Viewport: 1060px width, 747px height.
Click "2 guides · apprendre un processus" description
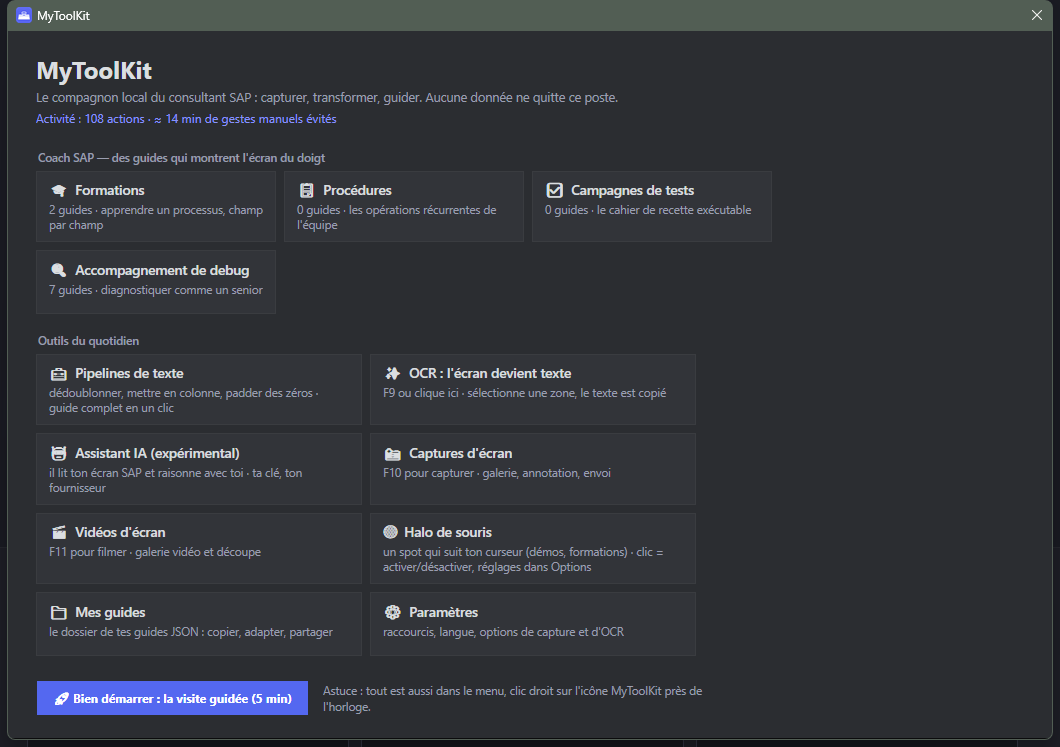pyautogui.click(x=155, y=218)
